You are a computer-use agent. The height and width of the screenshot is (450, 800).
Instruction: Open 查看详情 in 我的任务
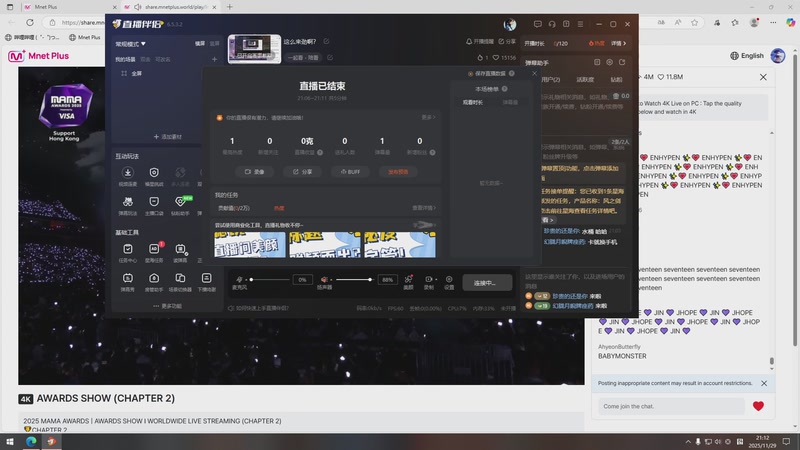[x=424, y=208]
